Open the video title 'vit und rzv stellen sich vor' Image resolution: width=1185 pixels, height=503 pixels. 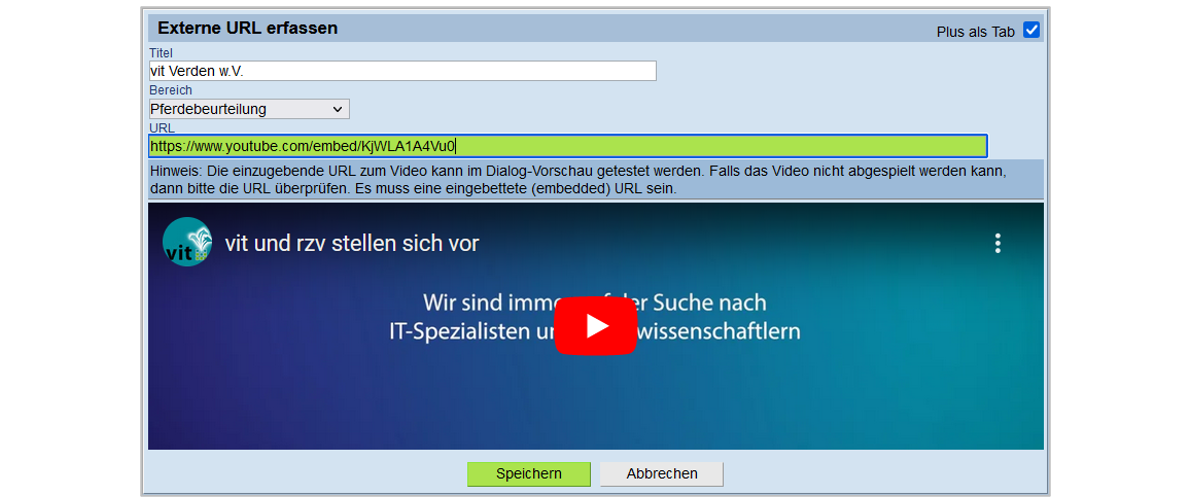coord(351,243)
